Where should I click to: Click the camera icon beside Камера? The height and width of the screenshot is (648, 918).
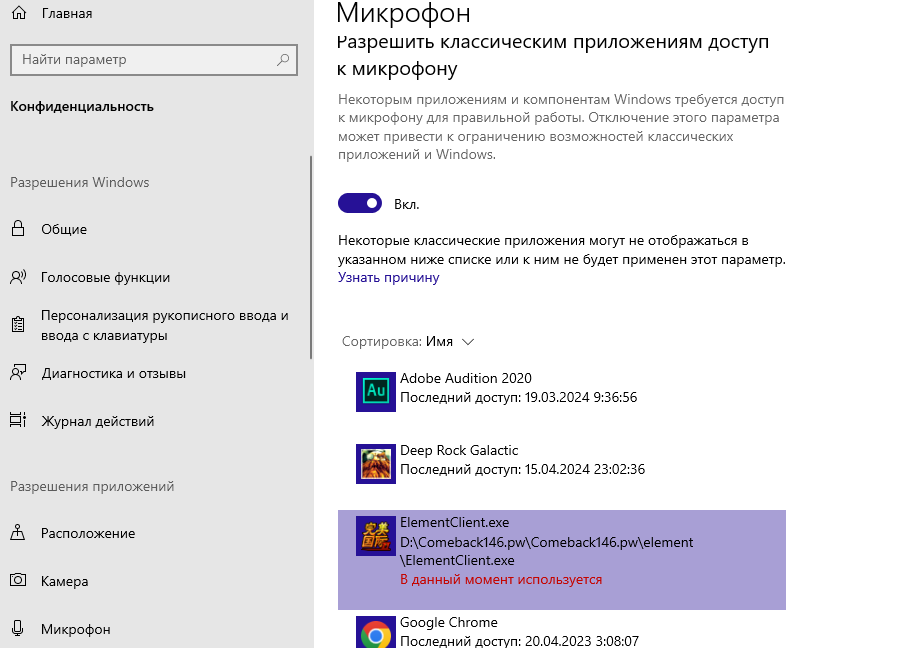coord(18,581)
